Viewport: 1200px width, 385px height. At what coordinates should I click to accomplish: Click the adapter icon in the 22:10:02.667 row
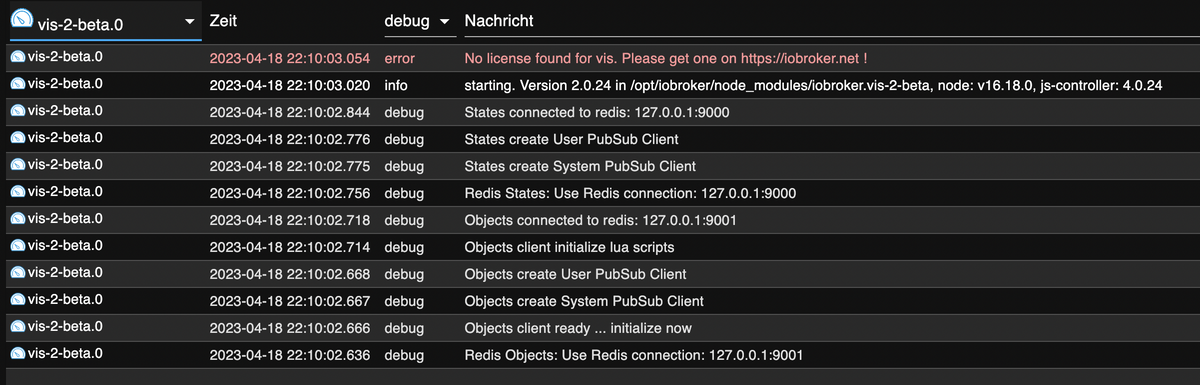(x=17, y=300)
